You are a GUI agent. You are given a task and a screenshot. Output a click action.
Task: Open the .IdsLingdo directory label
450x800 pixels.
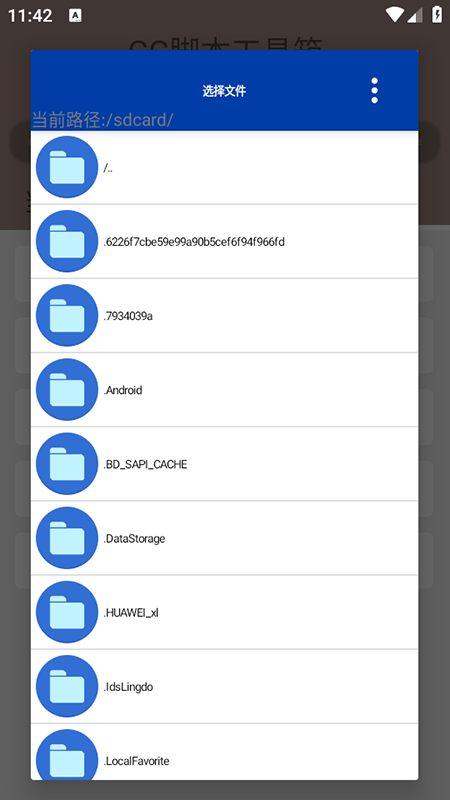point(128,687)
